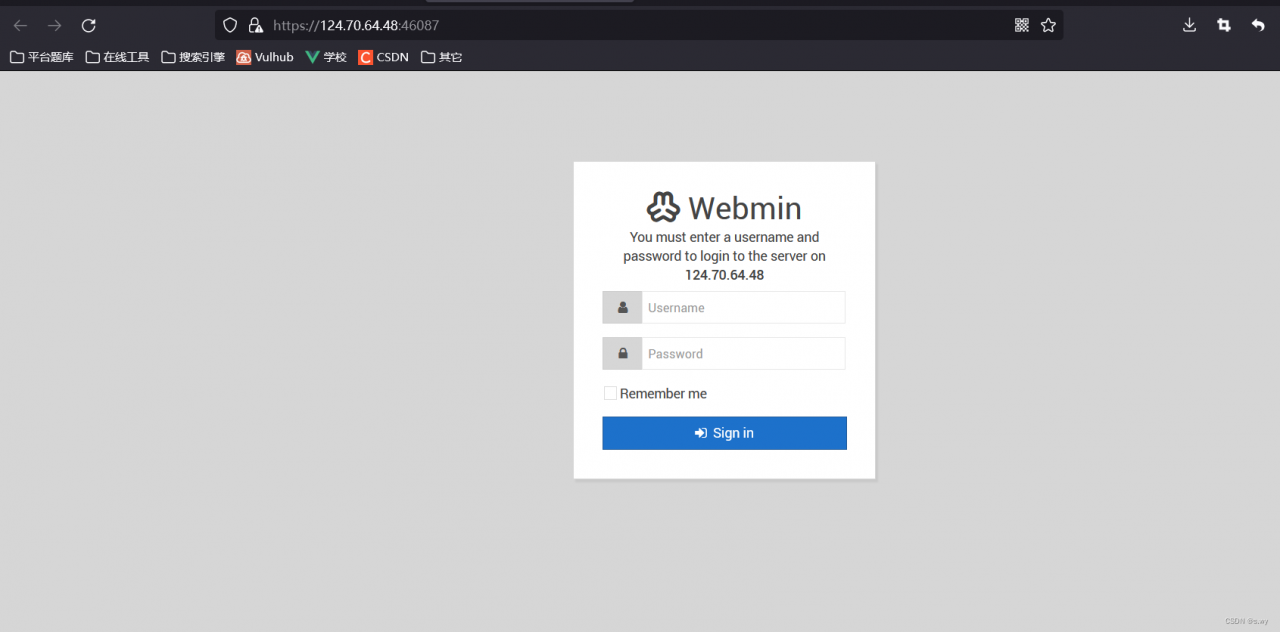Click the undo arrow icon in toolbar
This screenshot has height=632, width=1280.
tap(1258, 25)
